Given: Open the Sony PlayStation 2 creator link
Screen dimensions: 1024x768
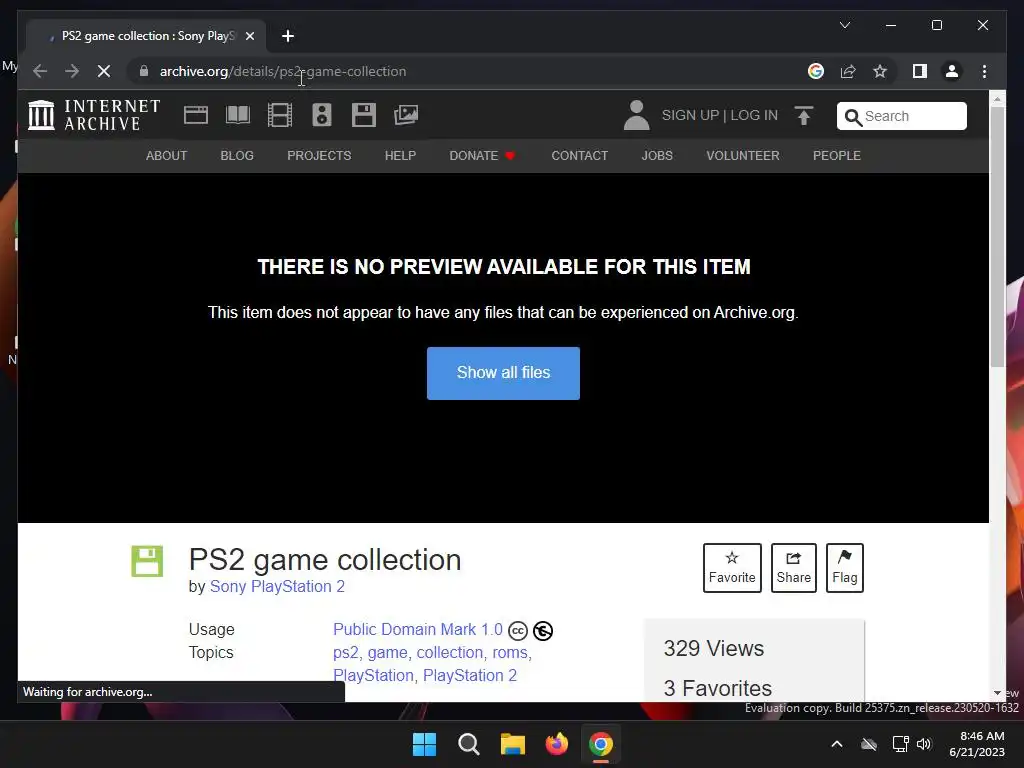Looking at the screenshot, I should [x=277, y=586].
